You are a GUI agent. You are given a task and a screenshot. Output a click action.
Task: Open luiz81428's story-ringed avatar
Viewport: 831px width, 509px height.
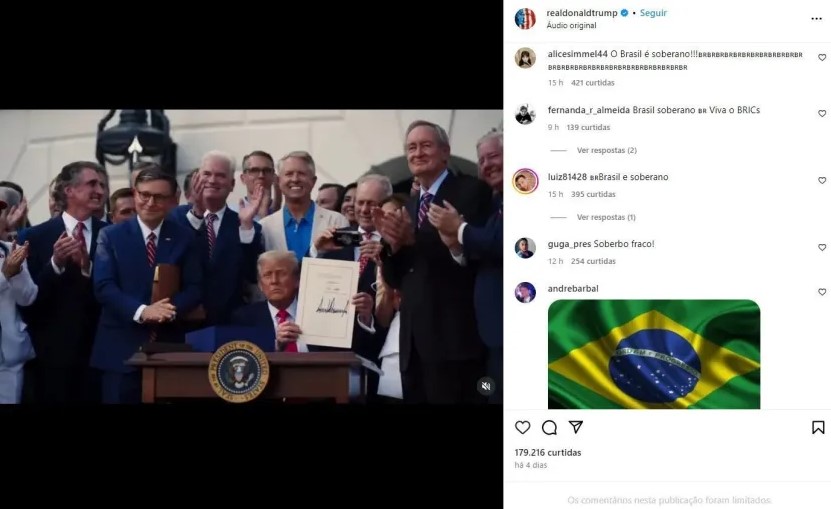point(525,181)
